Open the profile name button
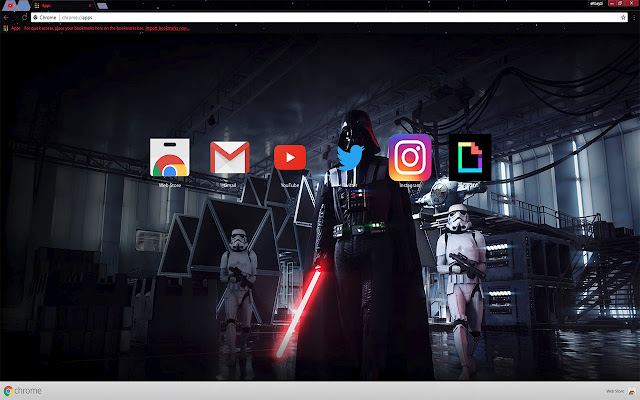 (x=596, y=3)
